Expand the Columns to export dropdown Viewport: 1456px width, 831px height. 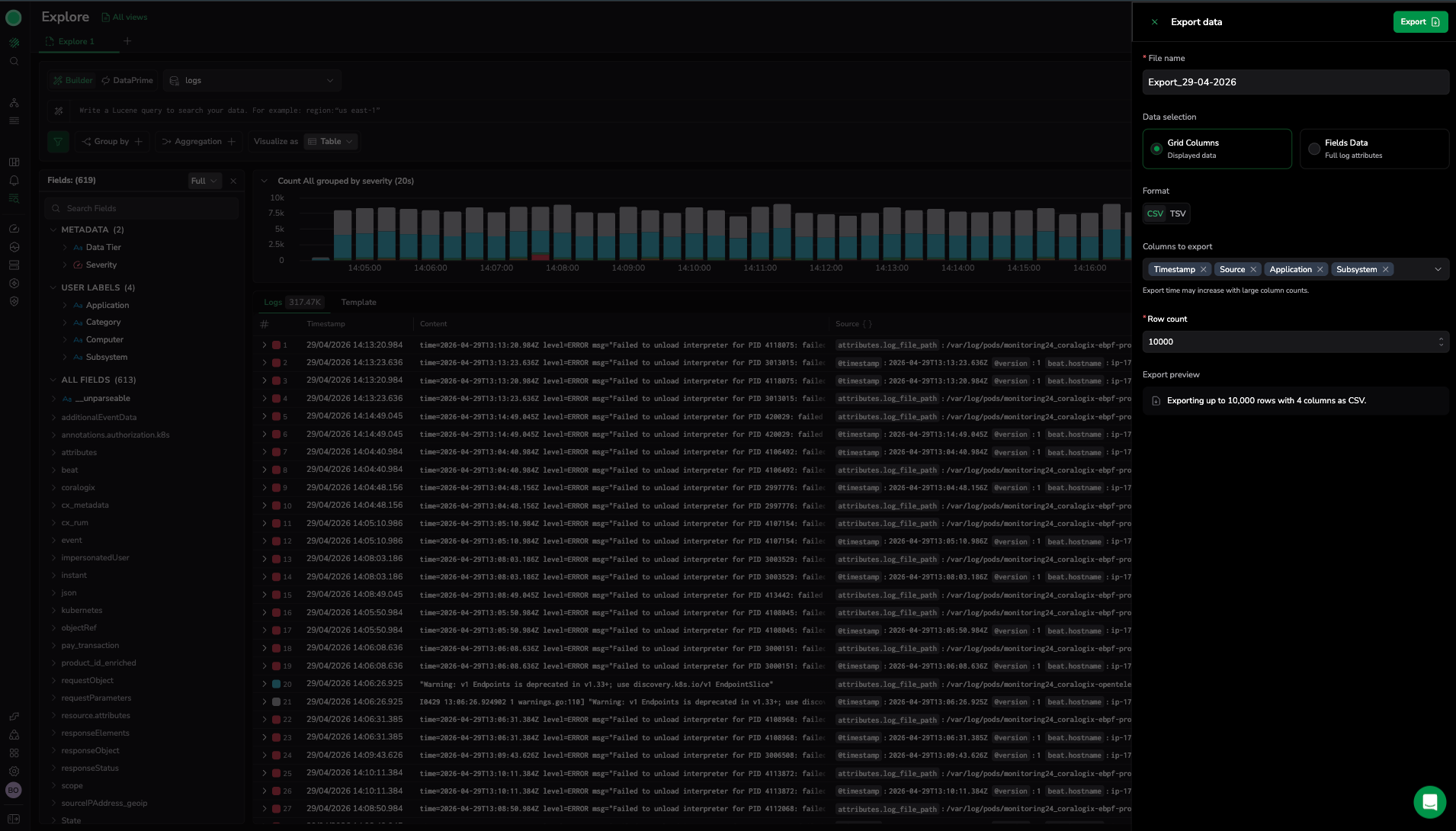coord(1438,270)
